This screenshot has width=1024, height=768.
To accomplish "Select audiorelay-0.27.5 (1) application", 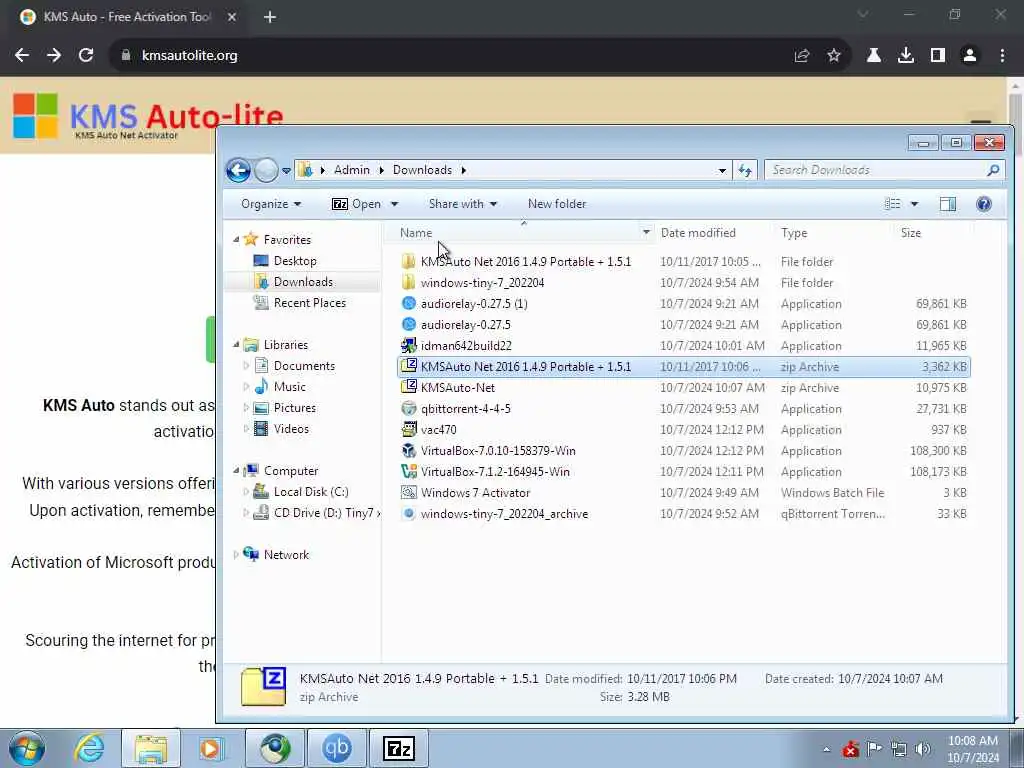I will (x=474, y=304).
